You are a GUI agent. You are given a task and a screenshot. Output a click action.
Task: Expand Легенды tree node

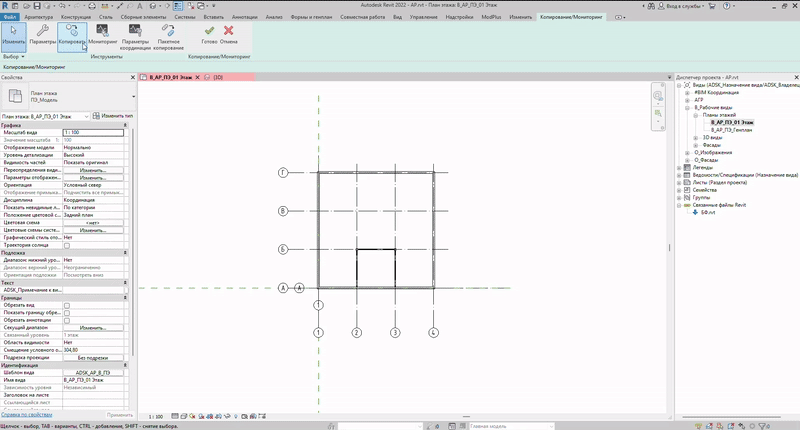[679, 167]
